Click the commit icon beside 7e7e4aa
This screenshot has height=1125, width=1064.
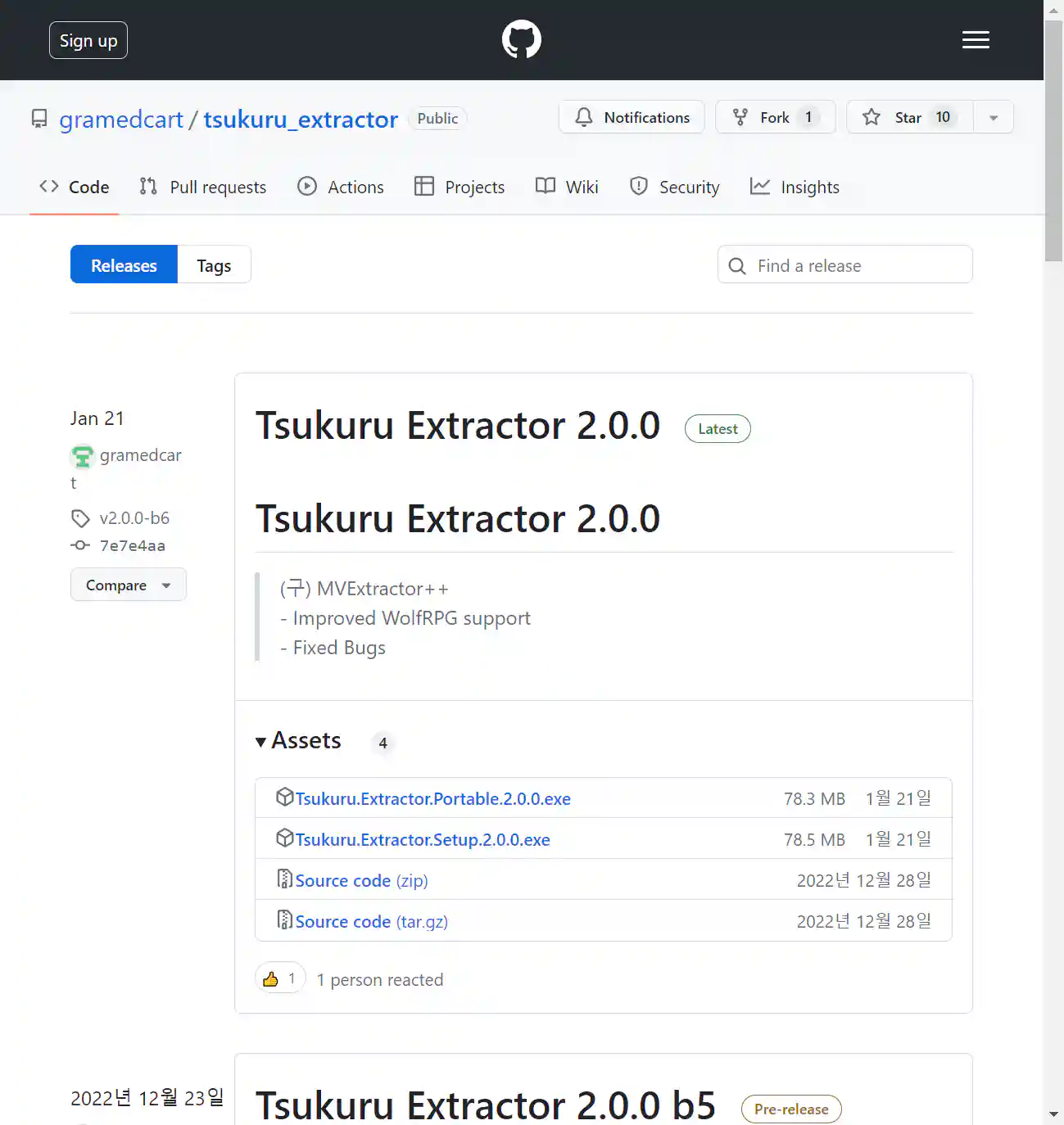coord(80,545)
